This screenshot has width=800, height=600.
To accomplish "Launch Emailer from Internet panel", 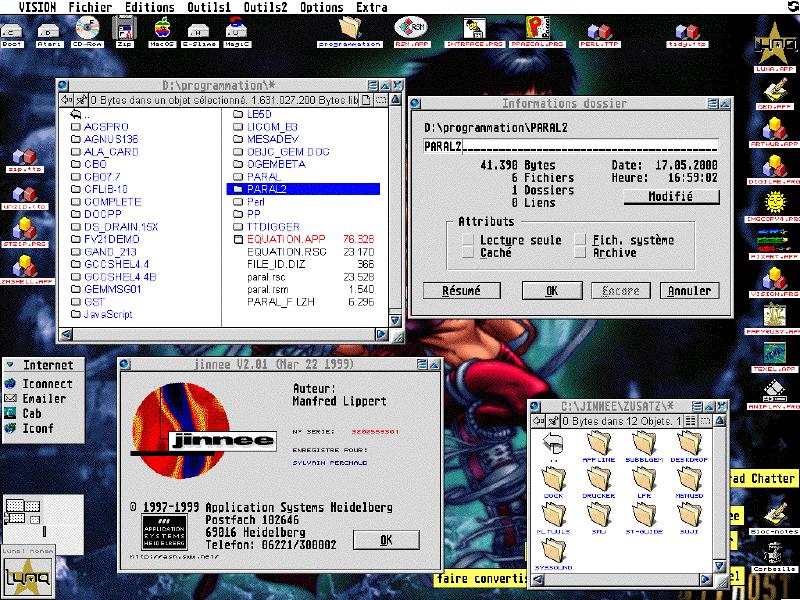I will (35, 398).
